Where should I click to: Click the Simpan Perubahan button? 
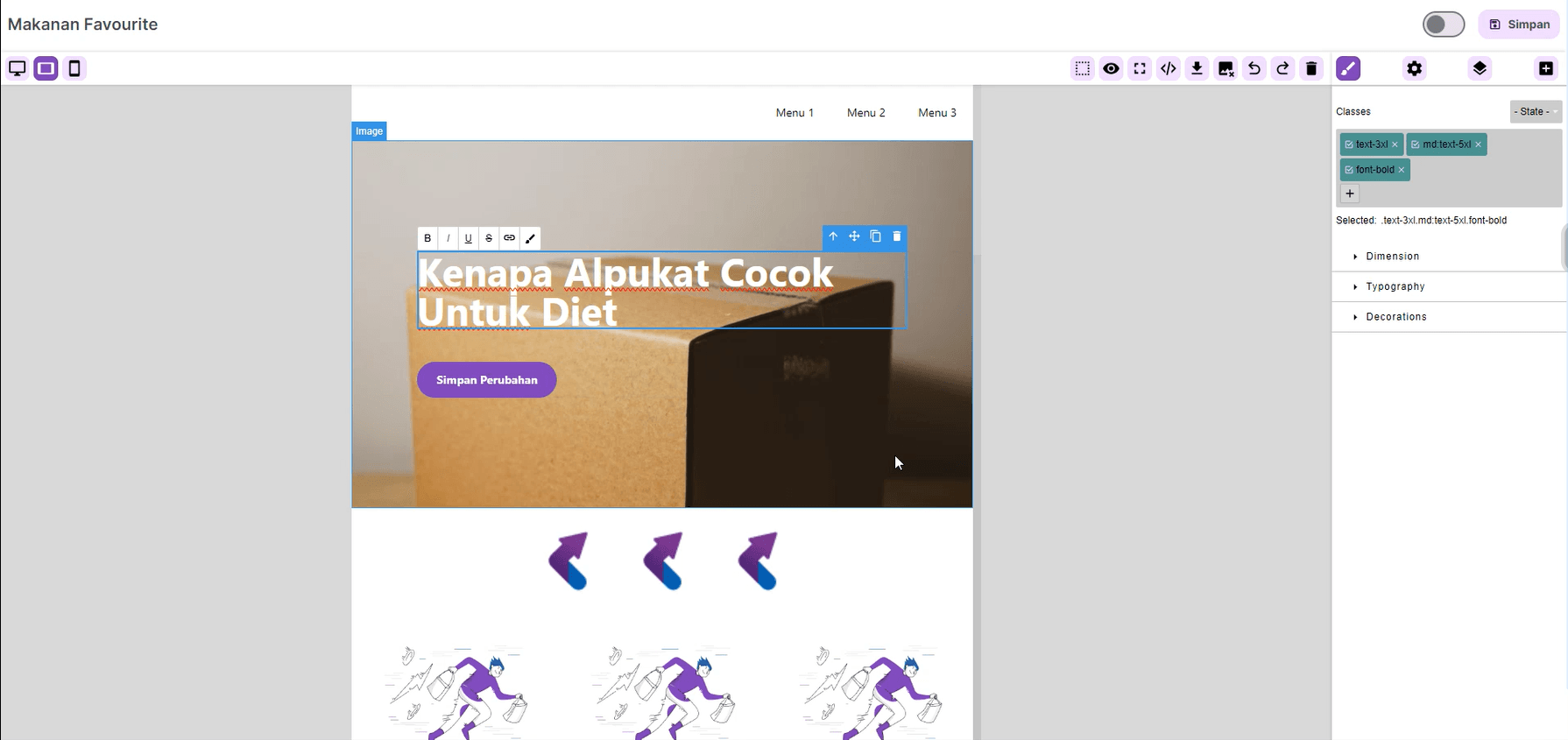click(486, 380)
